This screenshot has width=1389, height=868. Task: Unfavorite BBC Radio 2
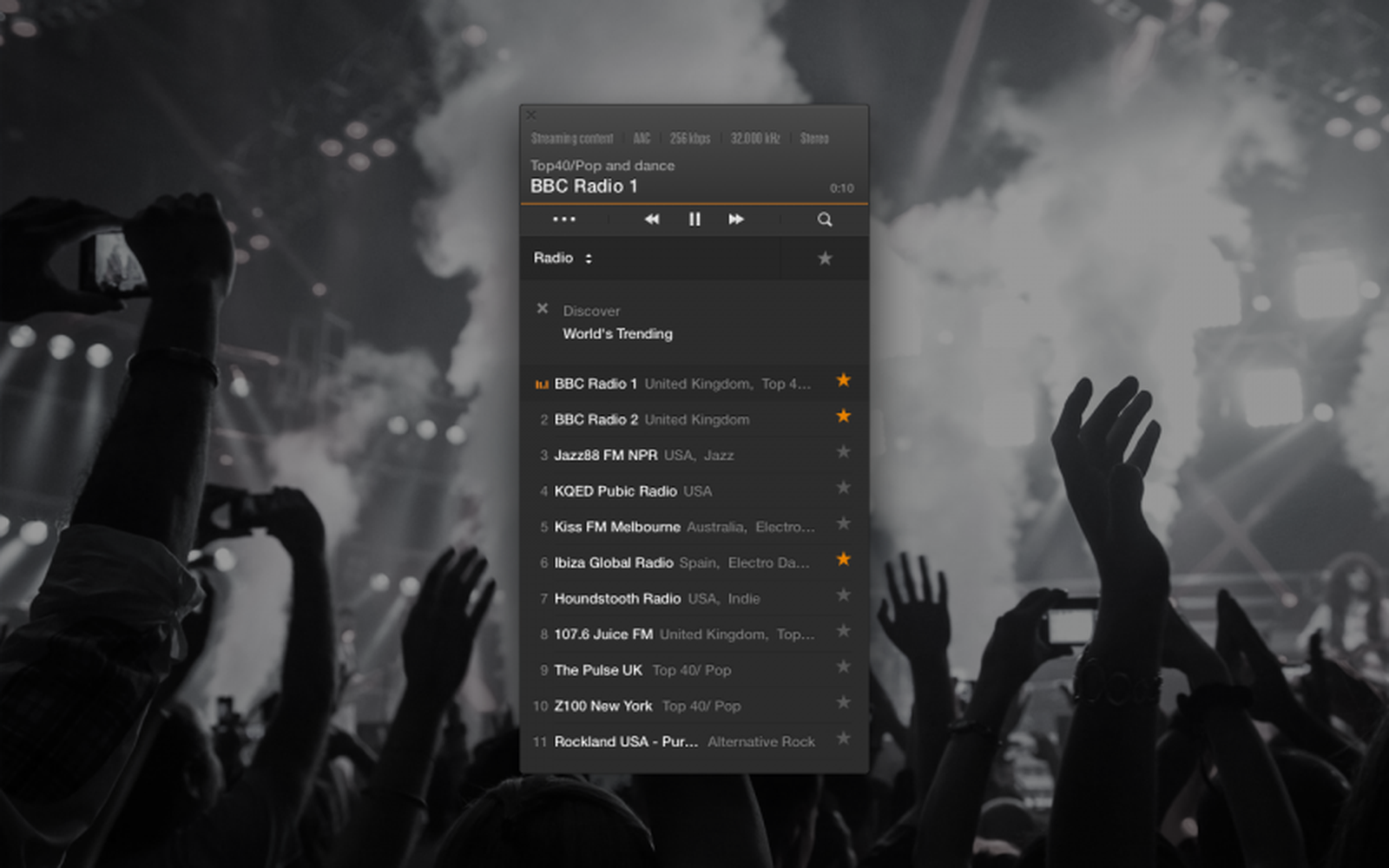[x=844, y=417]
